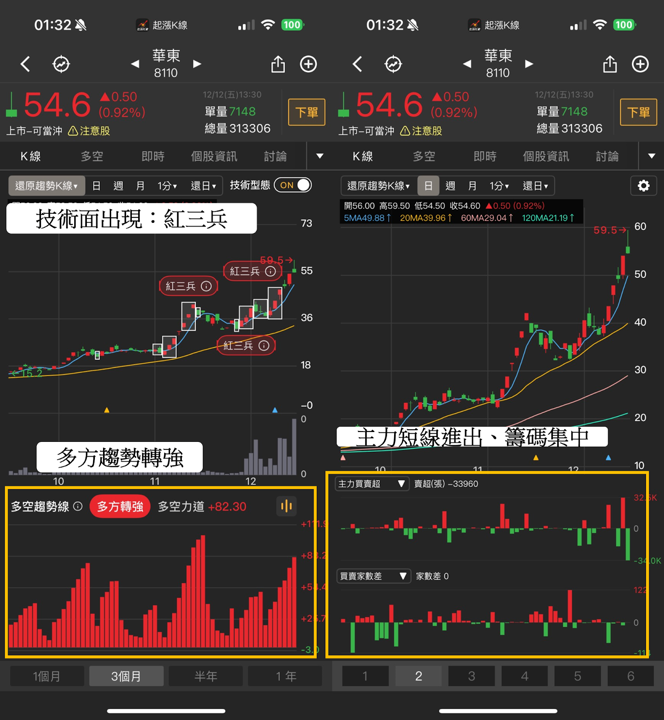
Task: Select the 半年 range button
Action: tap(206, 676)
